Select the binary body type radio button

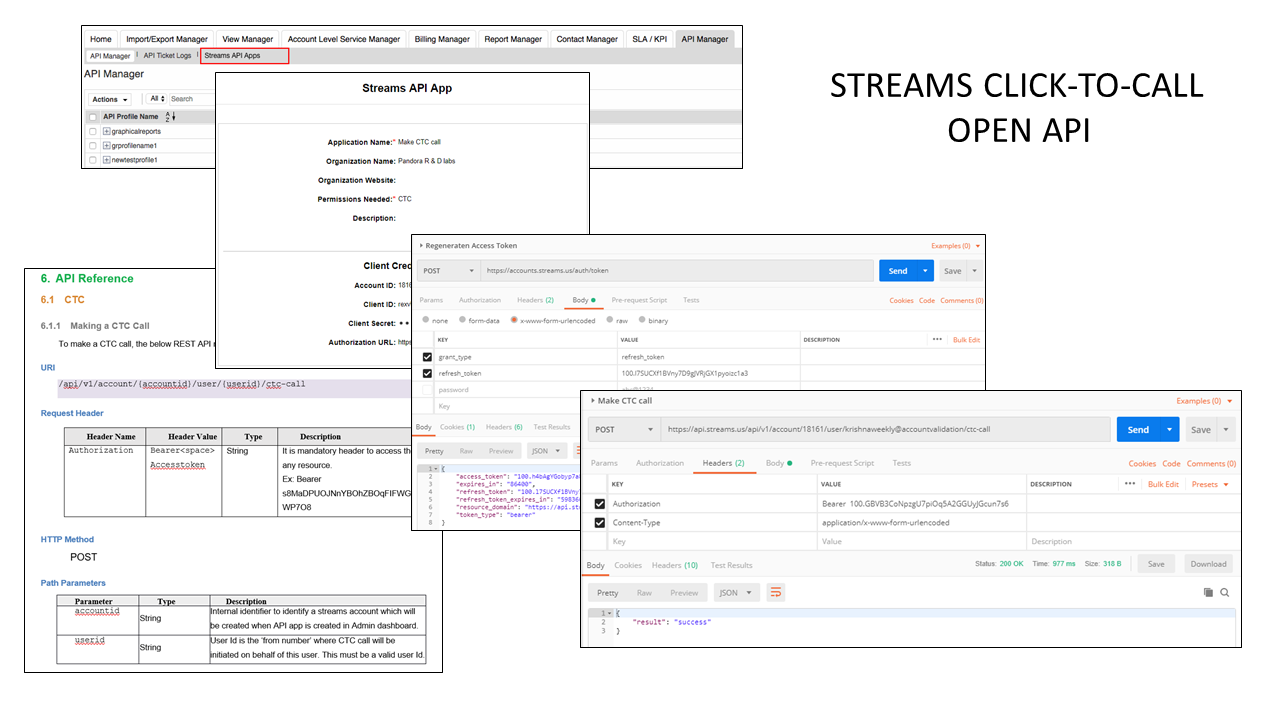pos(642,321)
